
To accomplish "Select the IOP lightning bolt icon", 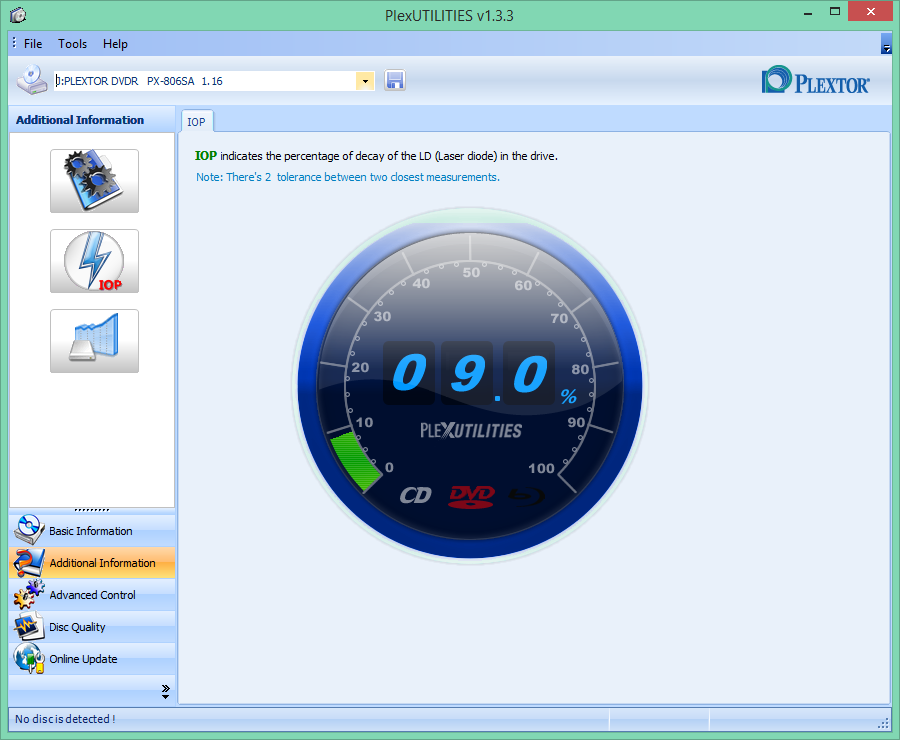I will [94, 261].
